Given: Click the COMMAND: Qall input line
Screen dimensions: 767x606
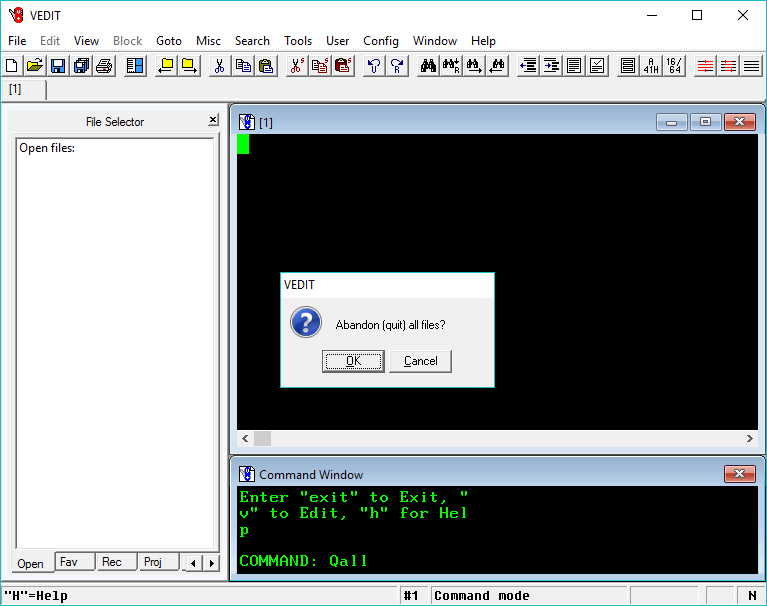Looking at the screenshot, I should tap(303, 561).
